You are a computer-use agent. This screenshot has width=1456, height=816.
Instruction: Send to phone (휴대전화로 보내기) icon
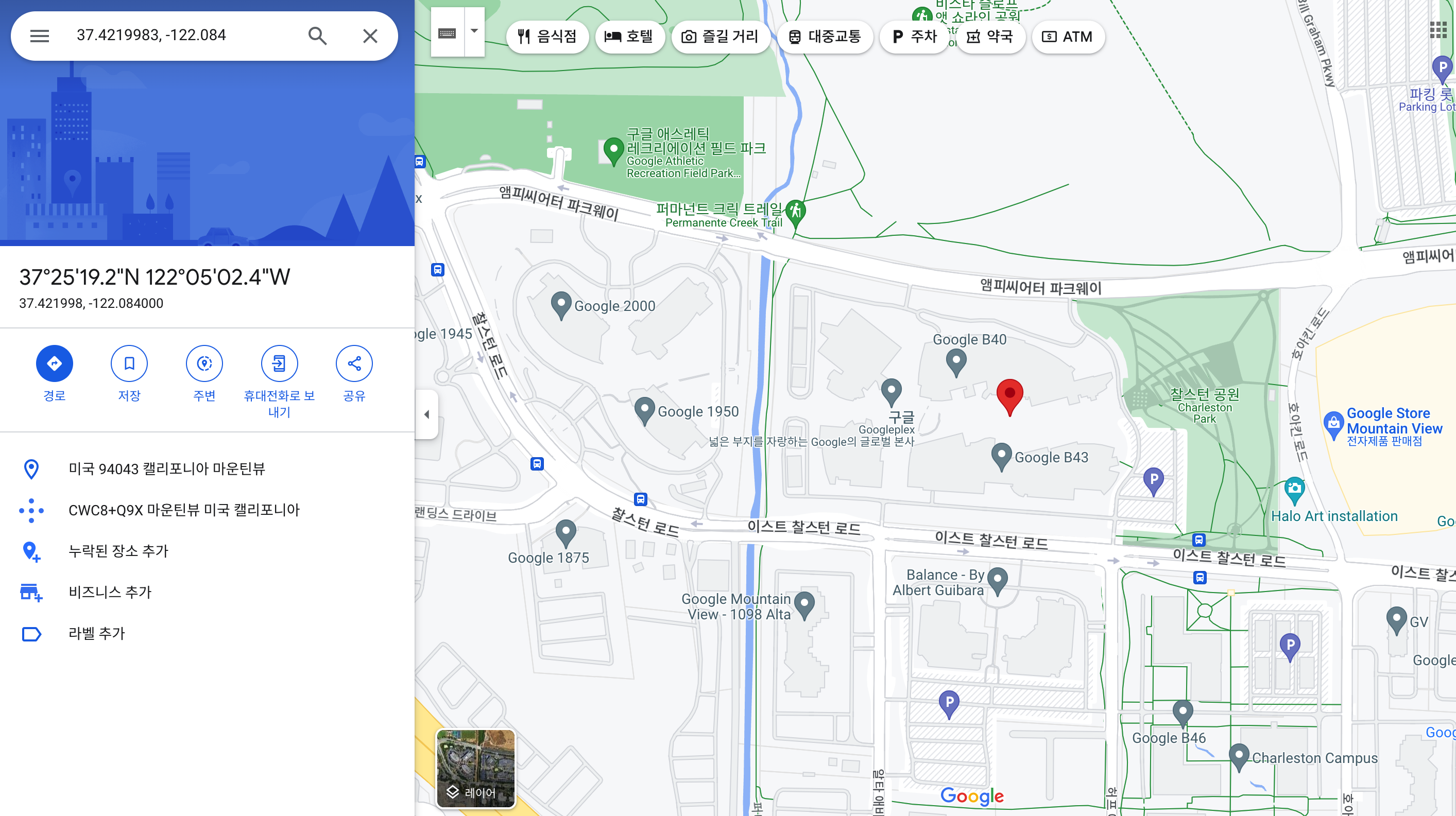click(279, 363)
